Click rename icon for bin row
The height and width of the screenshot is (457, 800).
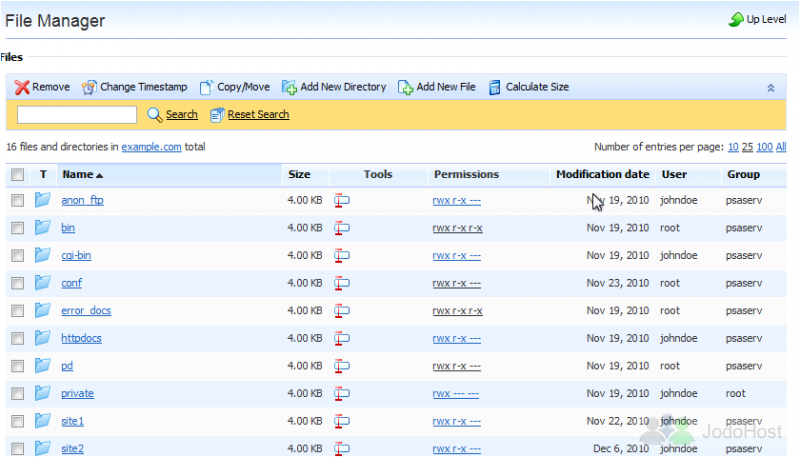[x=341, y=228]
